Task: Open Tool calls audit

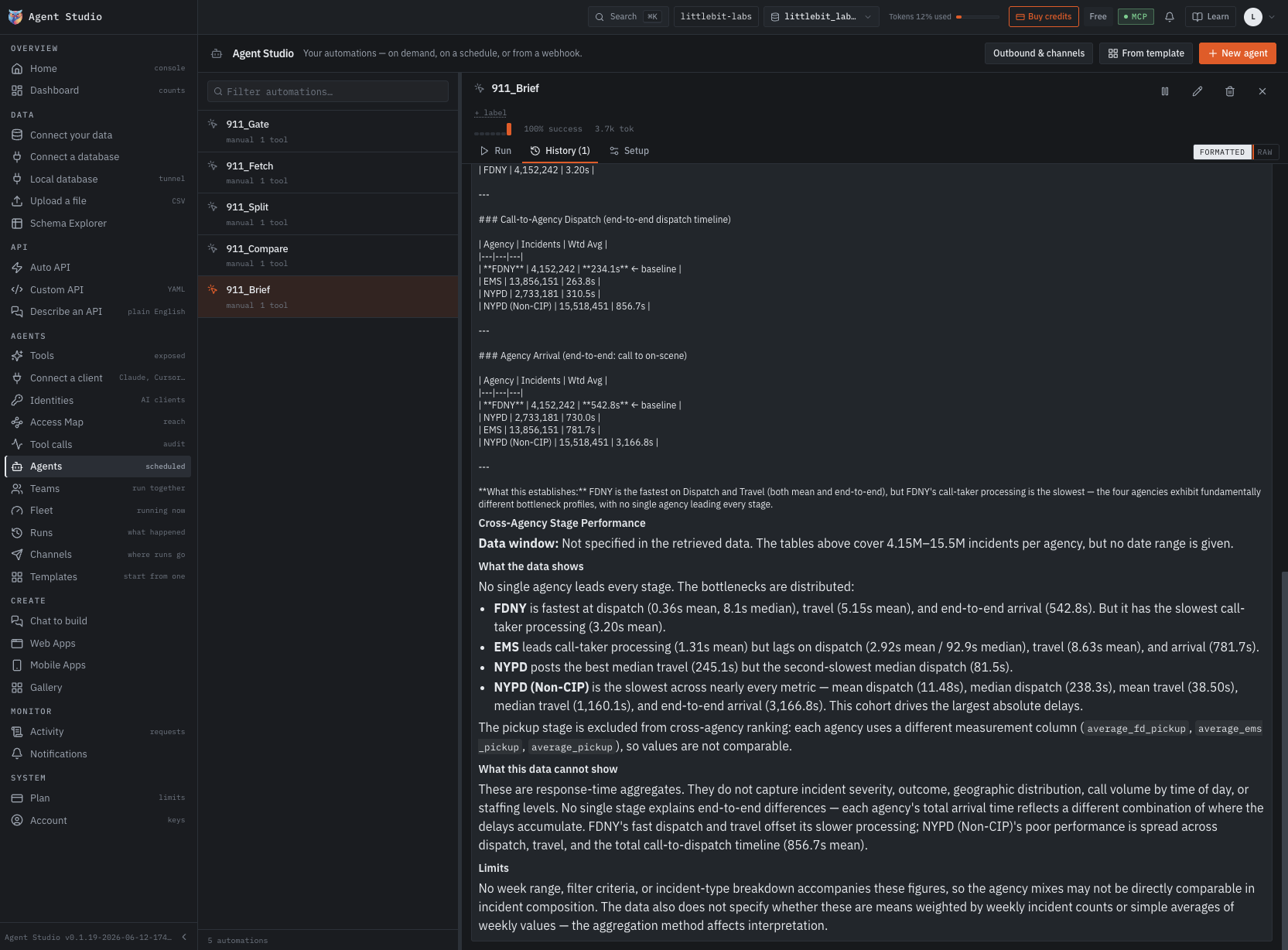Action: [x=98, y=445]
